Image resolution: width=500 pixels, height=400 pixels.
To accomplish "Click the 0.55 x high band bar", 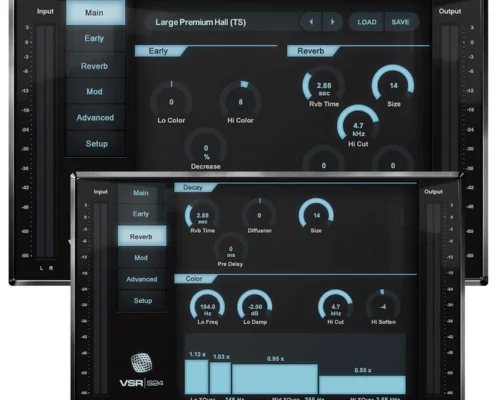I will coord(362,385).
